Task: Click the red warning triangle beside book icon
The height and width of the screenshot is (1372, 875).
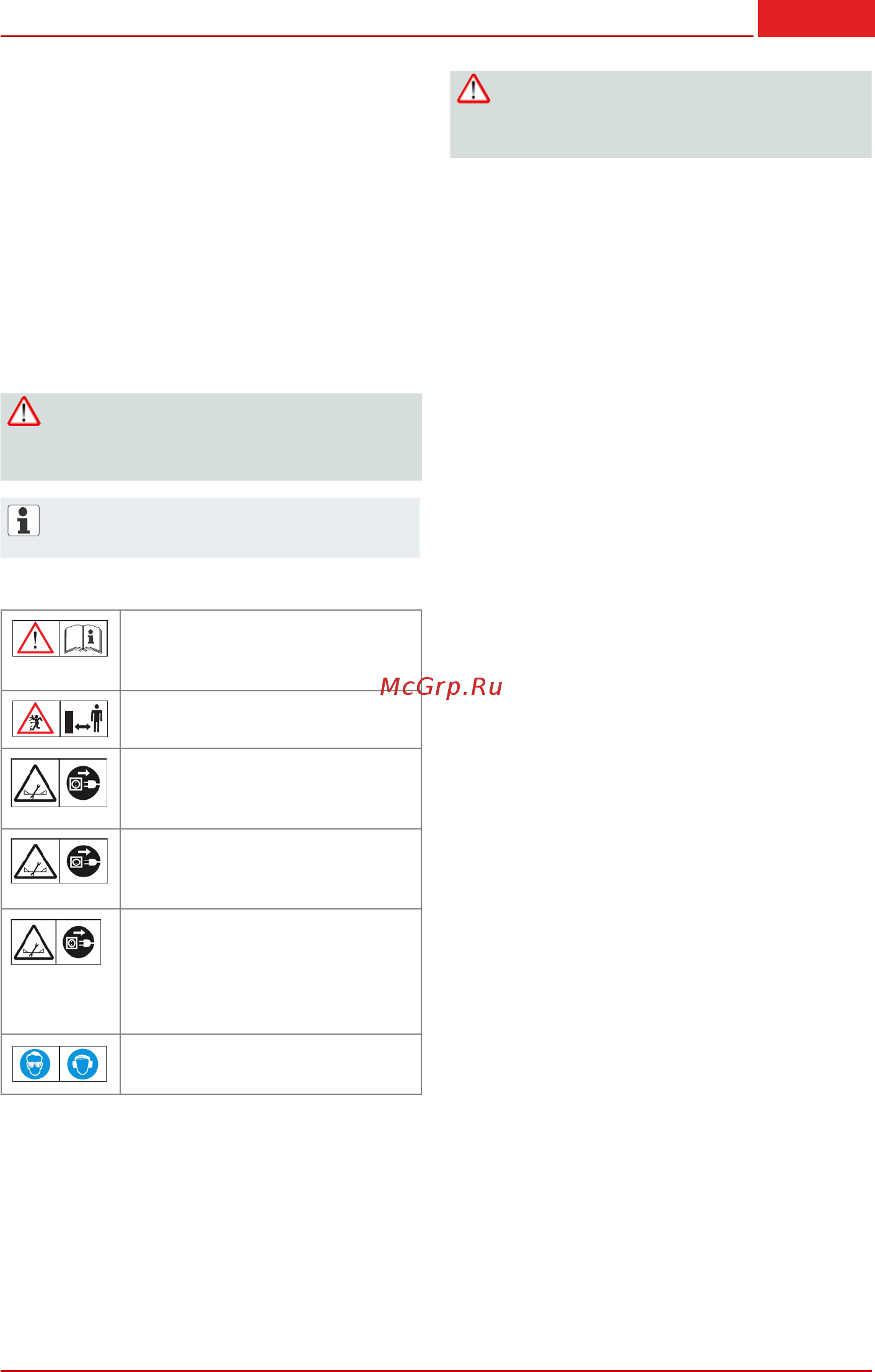Action: point(36,638)
